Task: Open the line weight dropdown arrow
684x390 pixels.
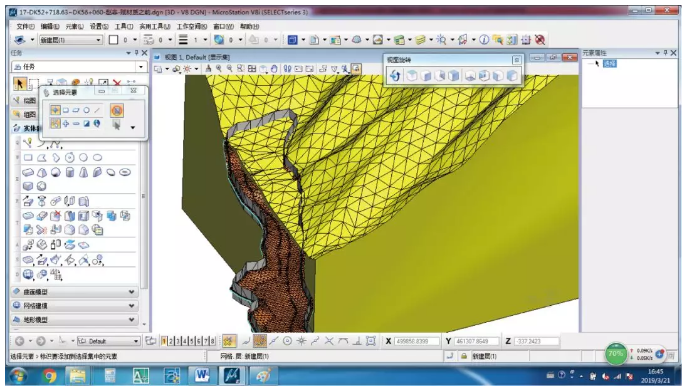Action: (x=205, y=40)
